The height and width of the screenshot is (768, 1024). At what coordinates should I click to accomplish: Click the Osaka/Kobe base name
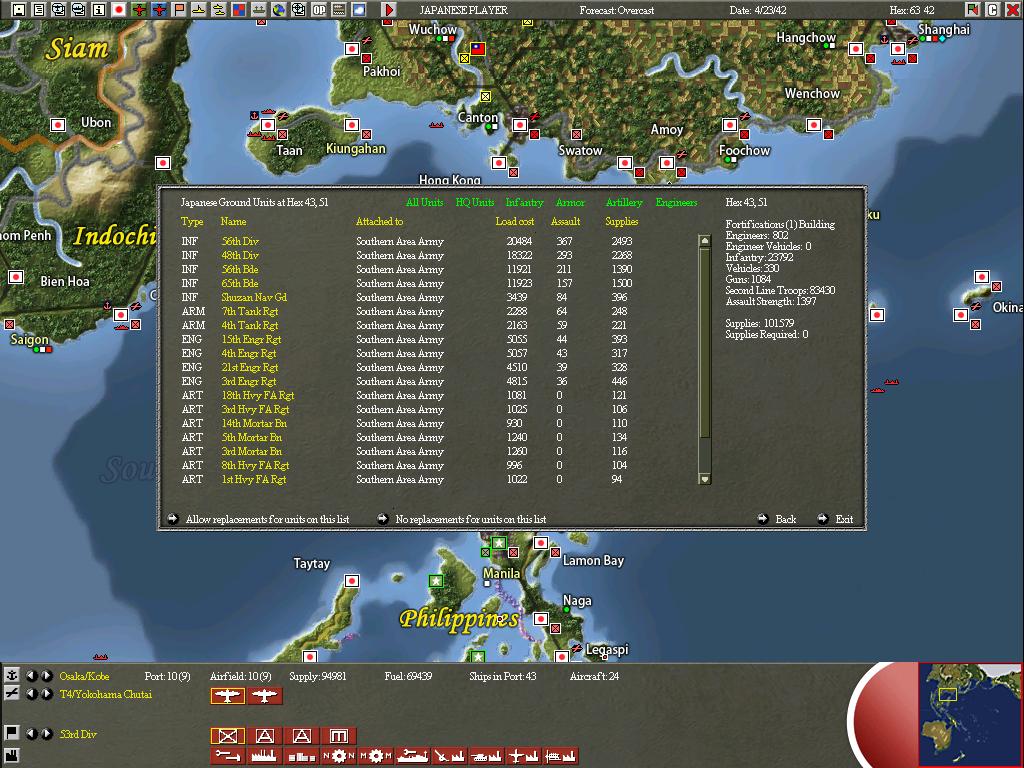84,676
